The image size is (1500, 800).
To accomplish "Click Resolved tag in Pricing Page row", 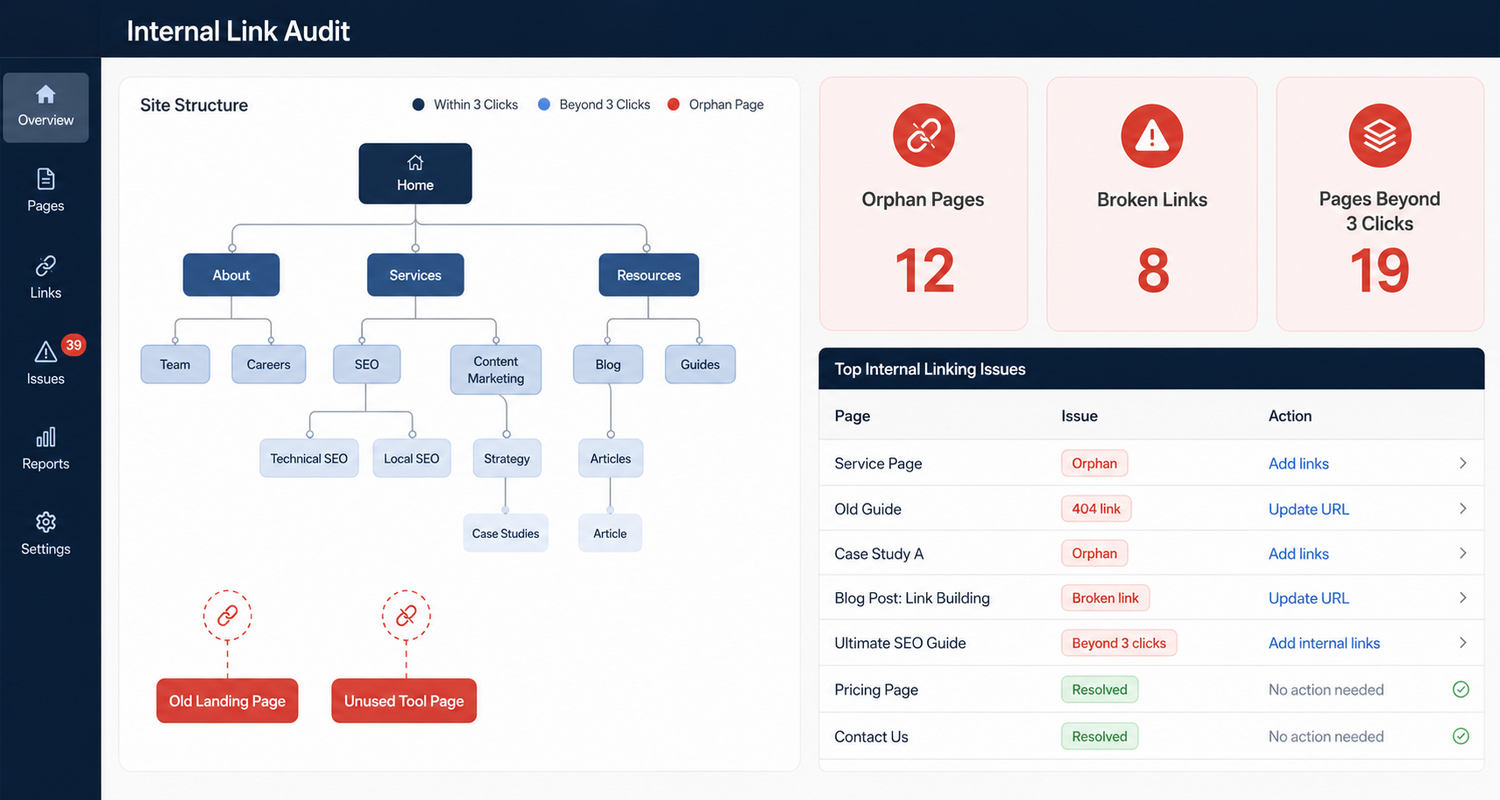I will point(1099,689).
